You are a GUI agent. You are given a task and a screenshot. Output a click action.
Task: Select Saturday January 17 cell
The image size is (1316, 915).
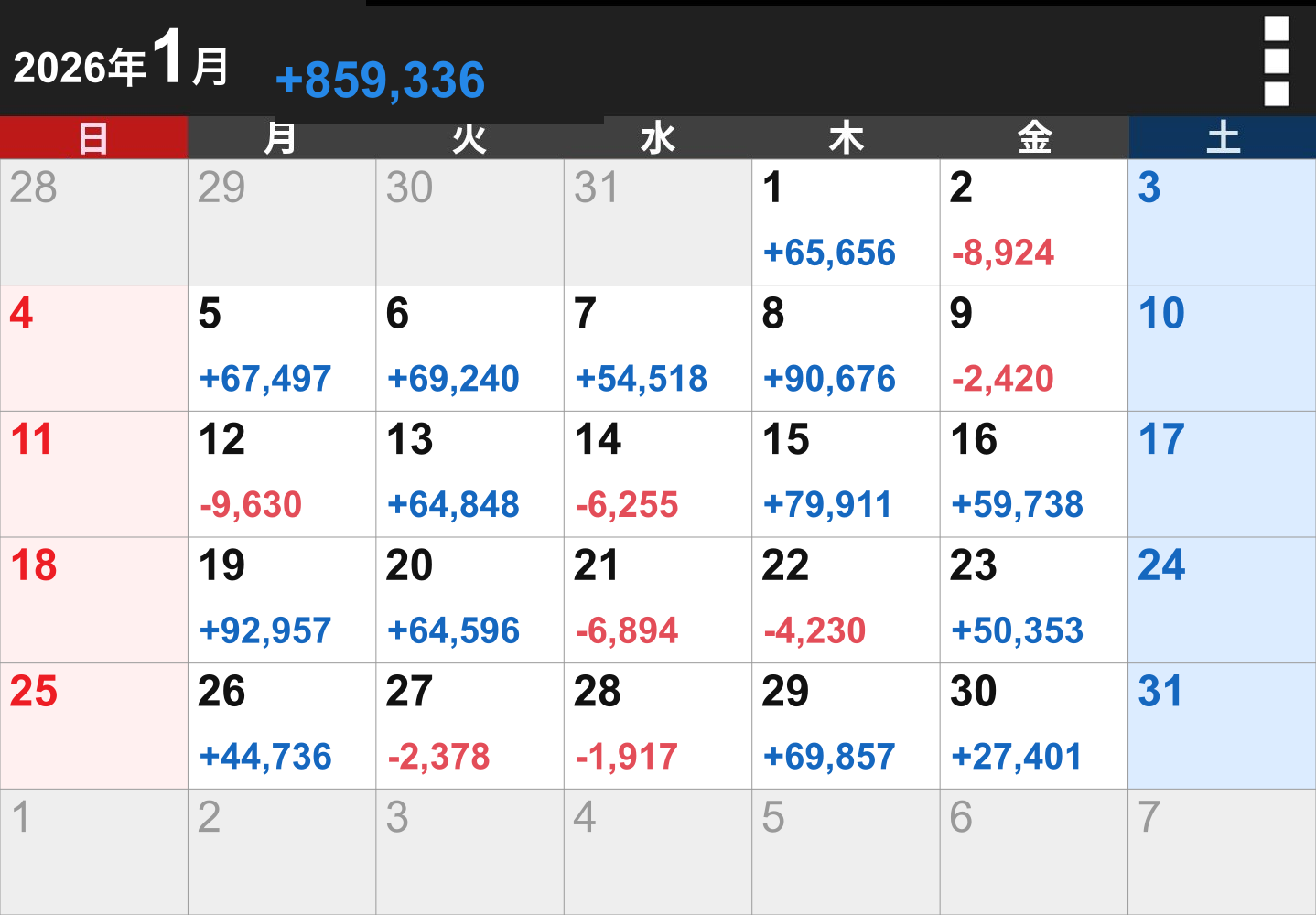click(1223, 474)
